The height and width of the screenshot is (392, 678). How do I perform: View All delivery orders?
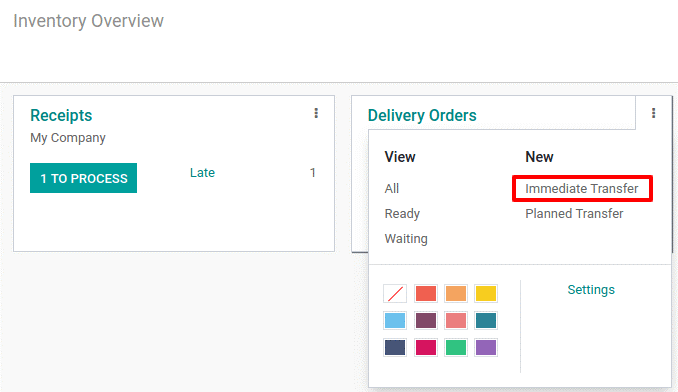click(x=392, y=188)
